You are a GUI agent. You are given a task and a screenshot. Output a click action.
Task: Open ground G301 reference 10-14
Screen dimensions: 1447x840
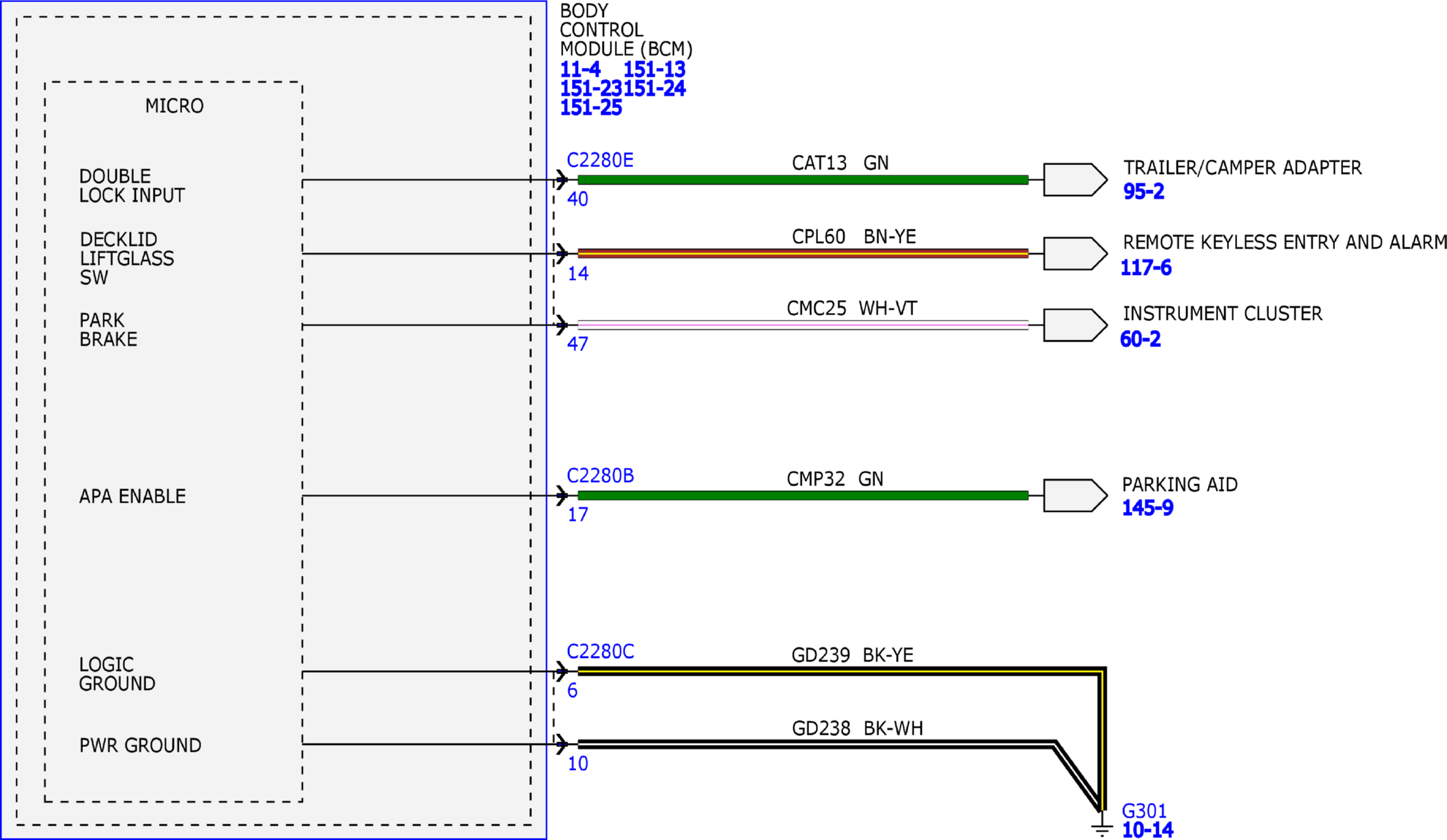[x=1147, y=830]
